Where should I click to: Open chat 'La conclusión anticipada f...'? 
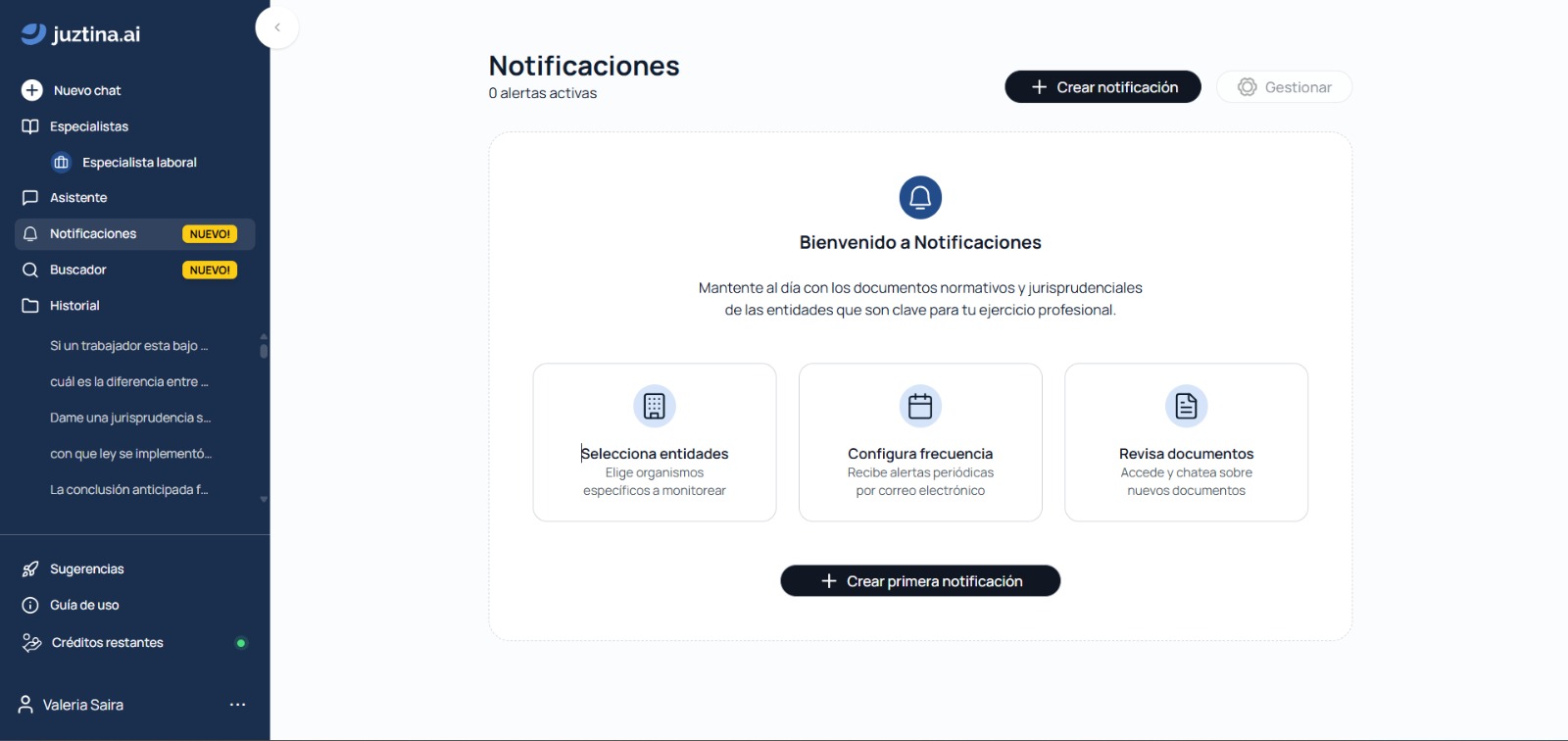[129, 490]
